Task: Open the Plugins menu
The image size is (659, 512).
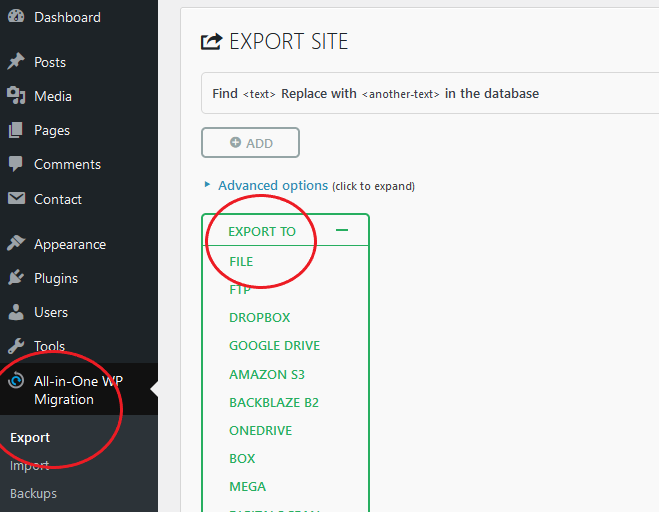Action: (x=56, y=278)
